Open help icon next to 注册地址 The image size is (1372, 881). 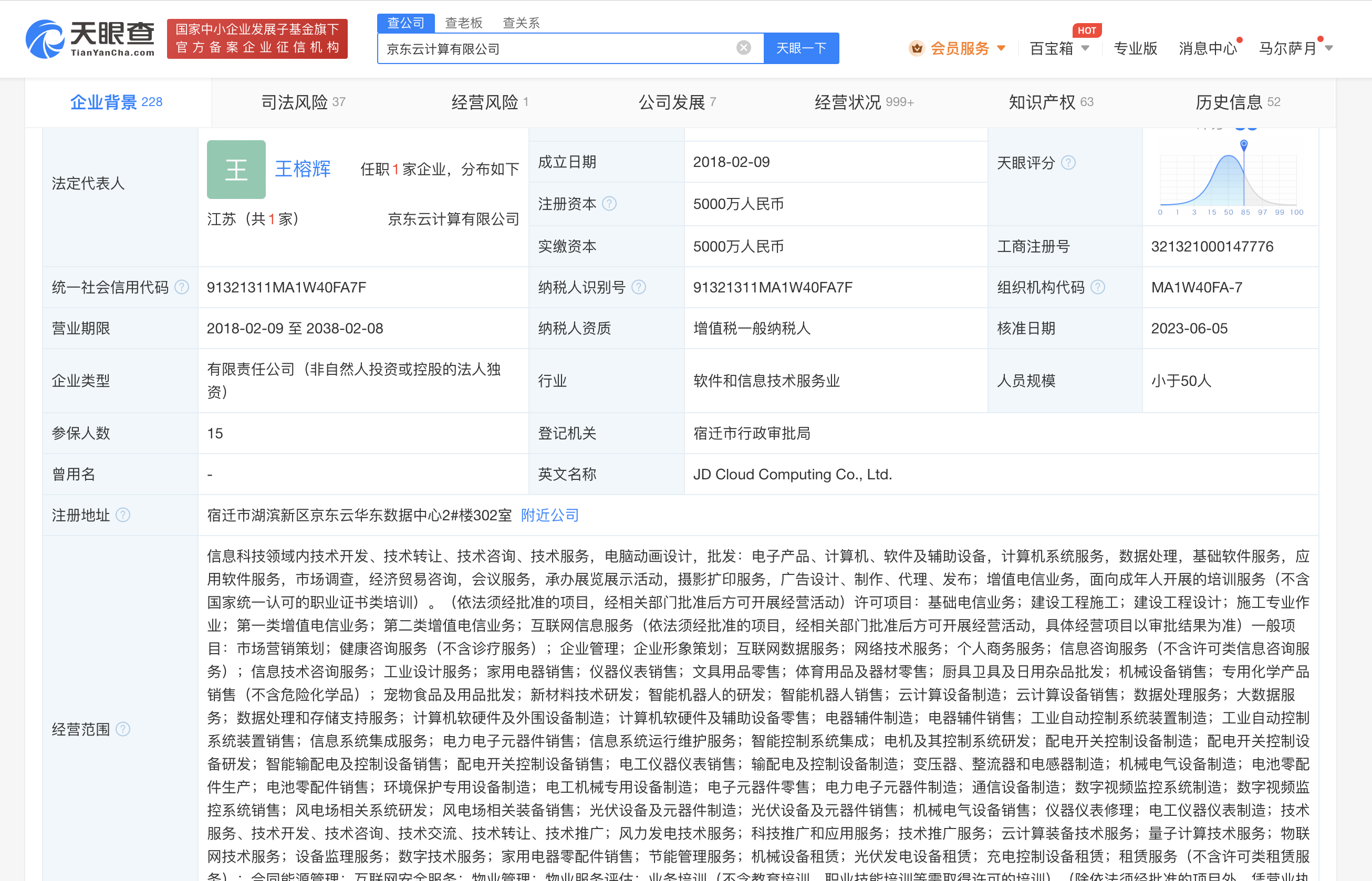coord(122,516)
